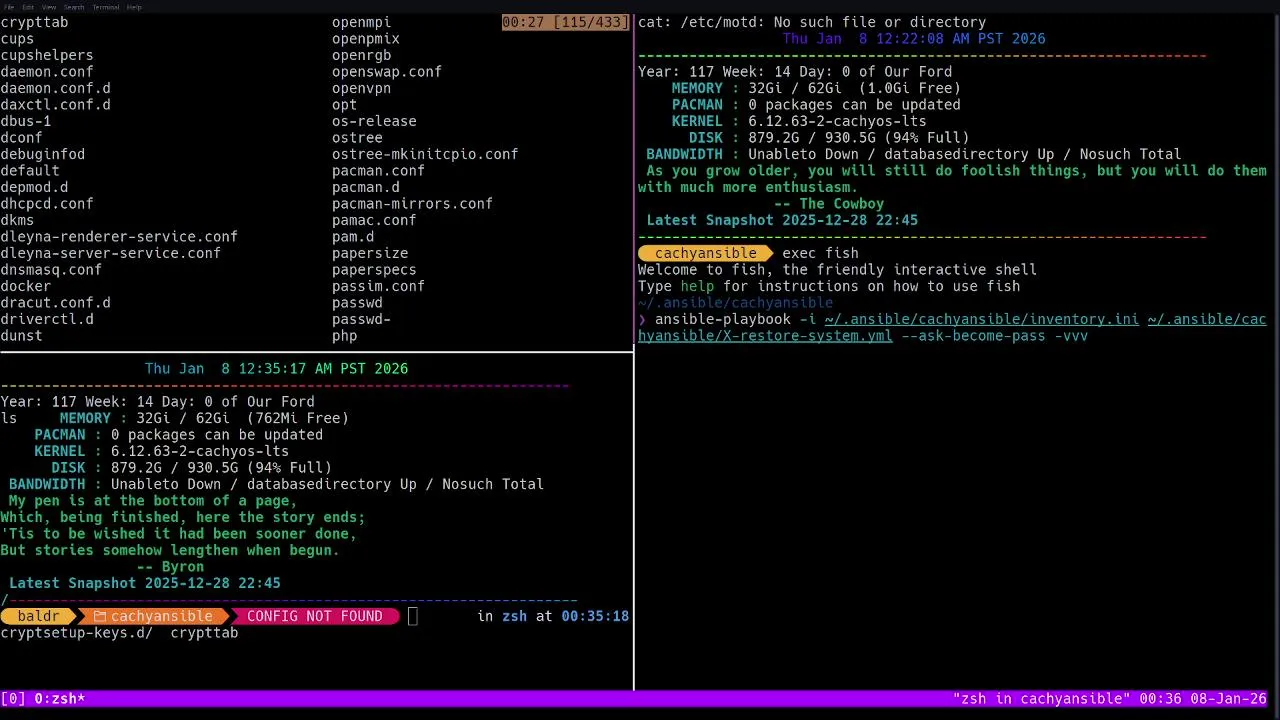Image resolution: width=1280 pixels, height=720 pixels.
Task: Click the pacman.conf entry
Action: [379, 170]
